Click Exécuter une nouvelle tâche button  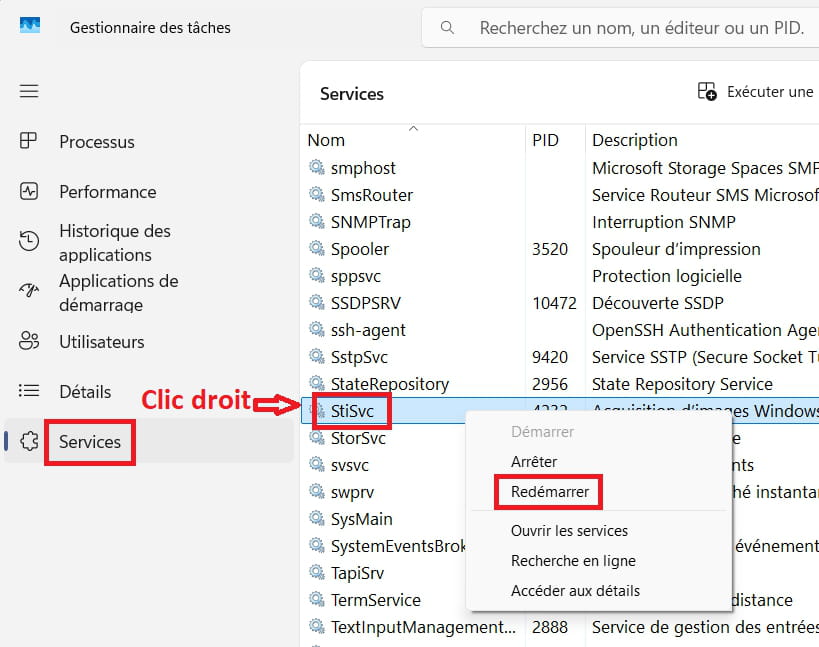click(758, 92)
